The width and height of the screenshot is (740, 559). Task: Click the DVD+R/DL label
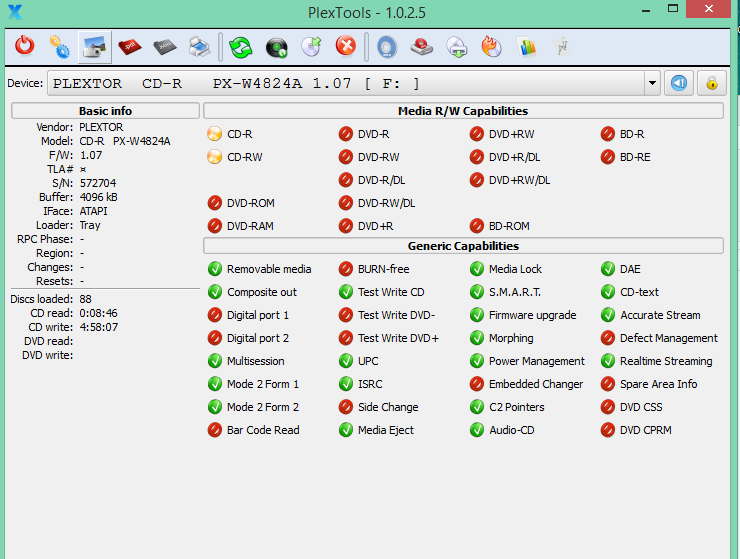click(x=514, y=157)
